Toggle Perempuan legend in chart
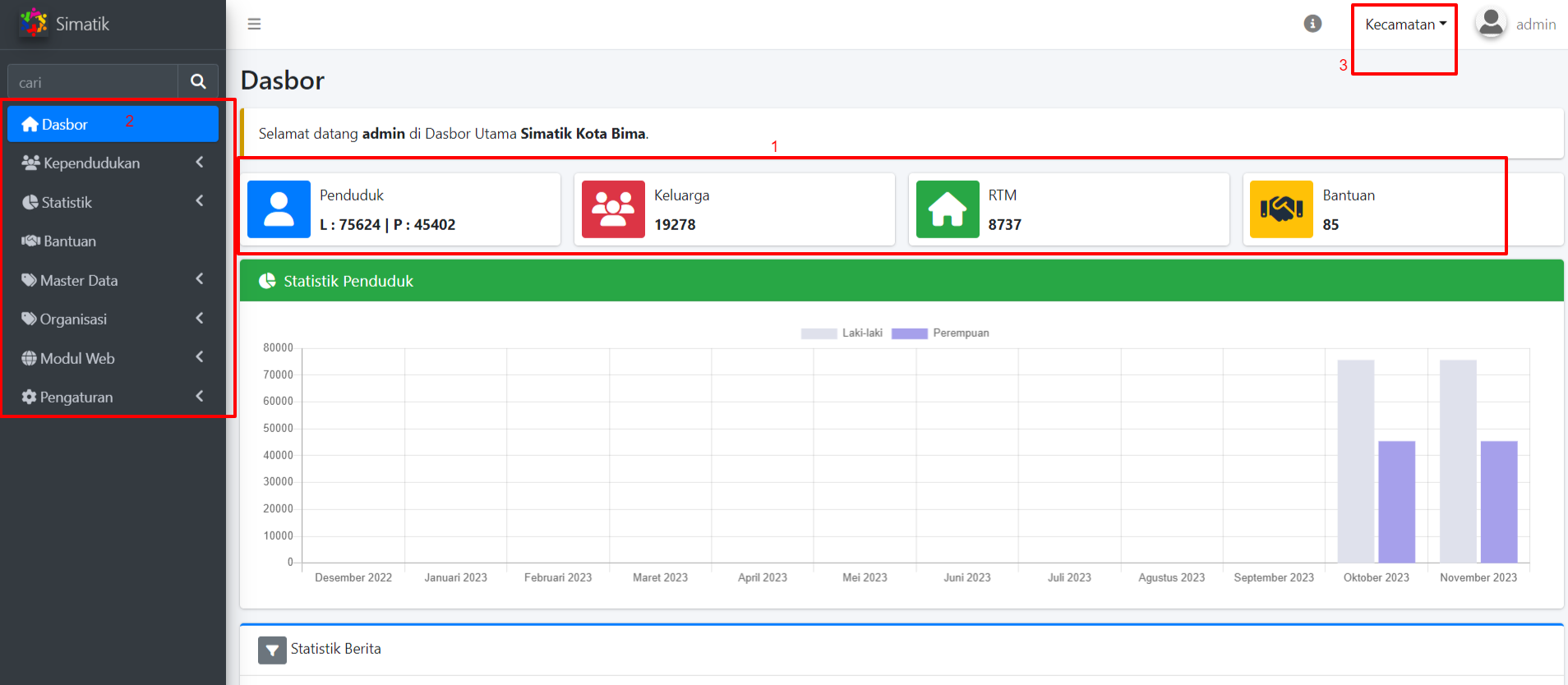Viewport: 1568px width, 685px height. [x=940, y=333]
